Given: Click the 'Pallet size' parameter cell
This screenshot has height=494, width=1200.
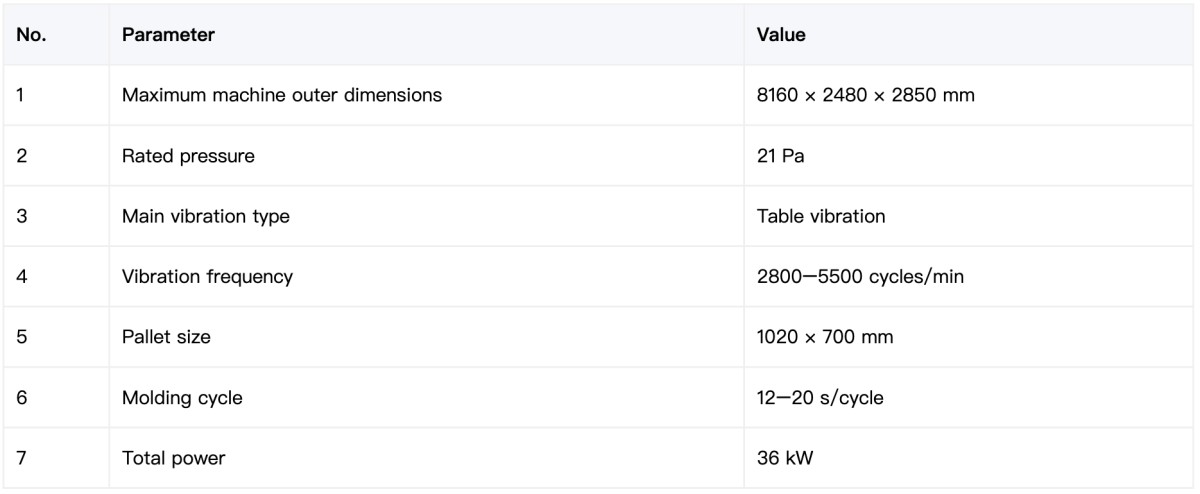Looking at the screenshot, I should pos(426,337).
